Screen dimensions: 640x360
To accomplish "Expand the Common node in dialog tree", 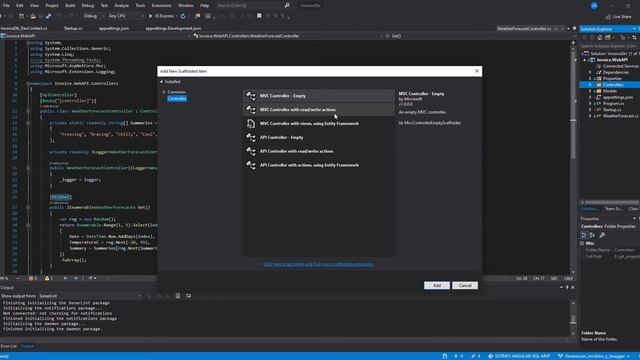I will click(x=164, y=92).
